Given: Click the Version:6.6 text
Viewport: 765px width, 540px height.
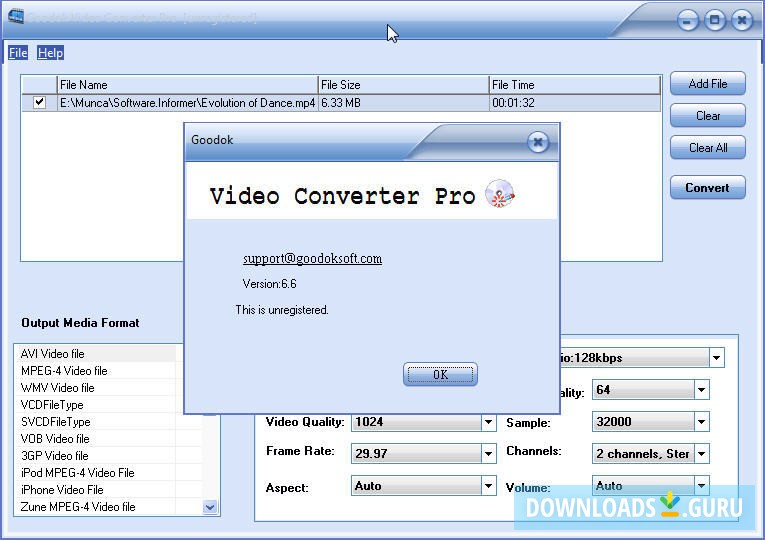Looking at the screenshot, I should [x=269, y=283].
